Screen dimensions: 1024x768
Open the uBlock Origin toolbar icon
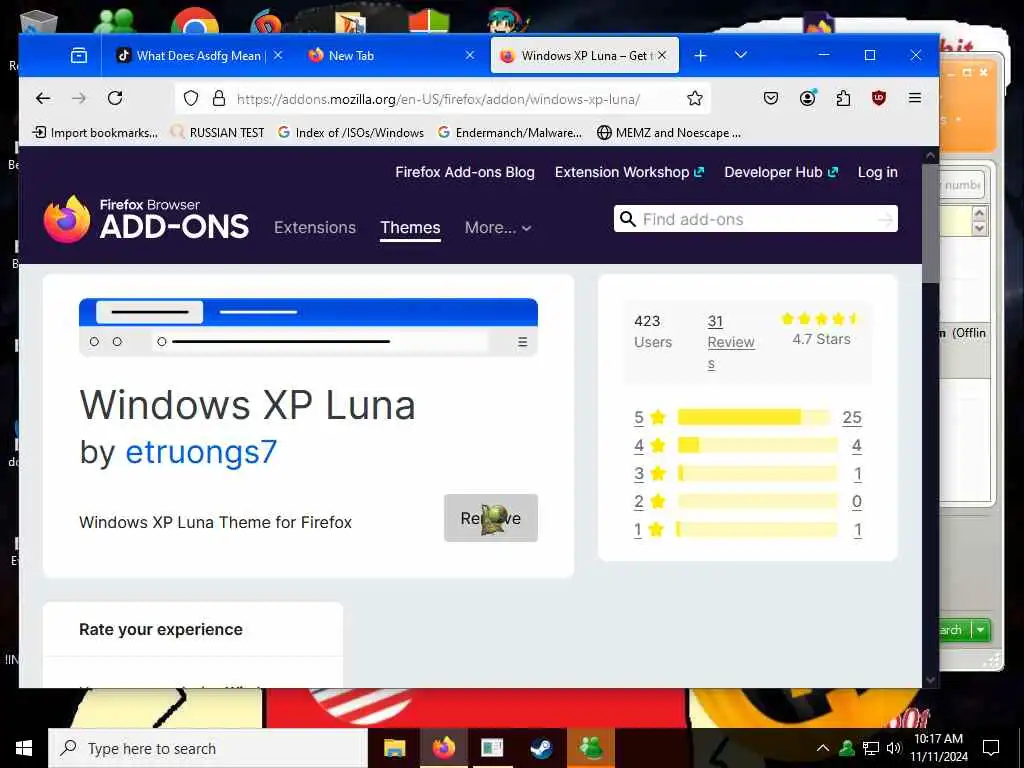(879, 99)
